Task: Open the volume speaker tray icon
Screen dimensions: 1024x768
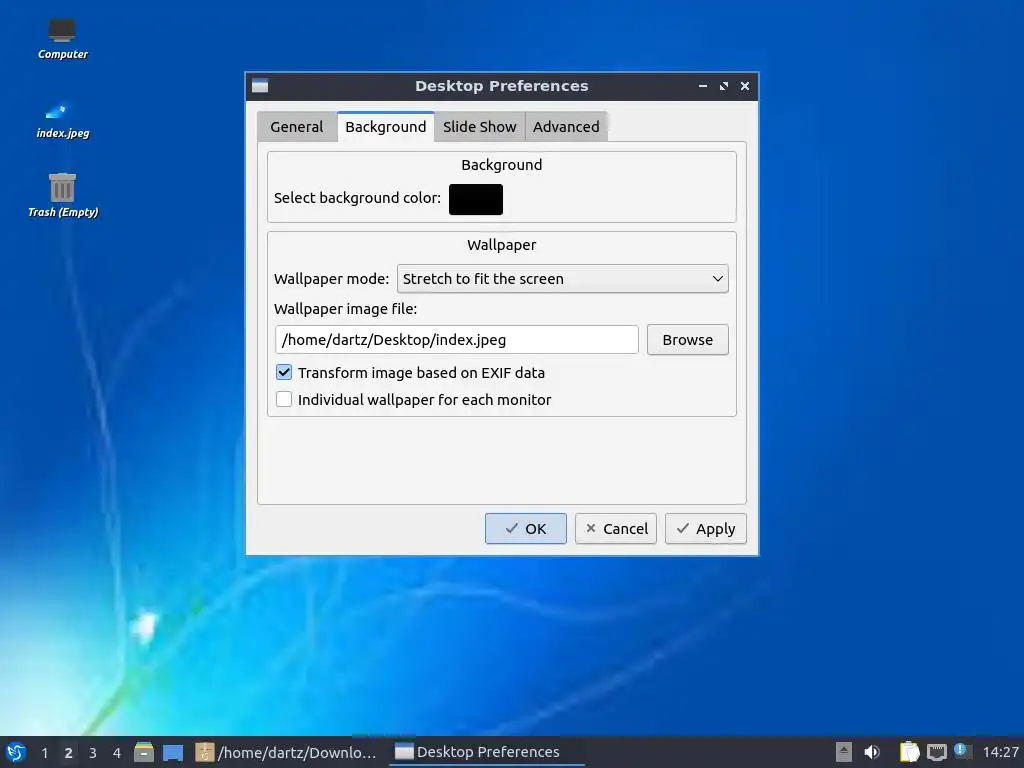Action: [x=872, y=752]
